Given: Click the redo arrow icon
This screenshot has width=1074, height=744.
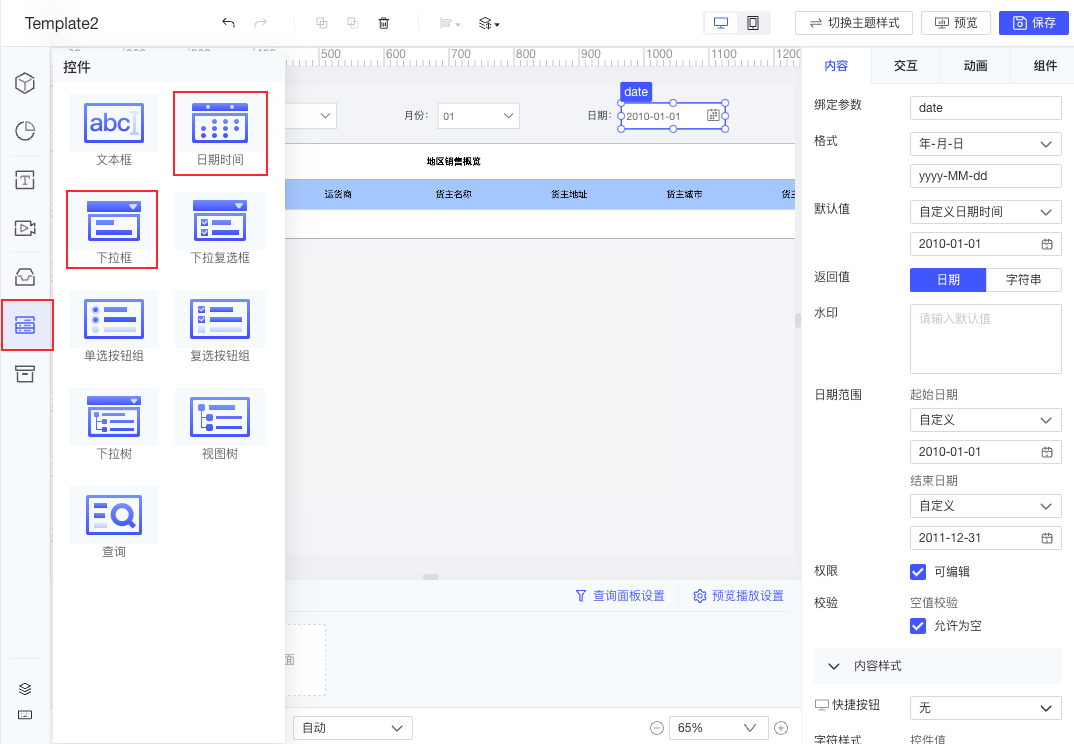Looking at the screenshot, I should 260,23.
